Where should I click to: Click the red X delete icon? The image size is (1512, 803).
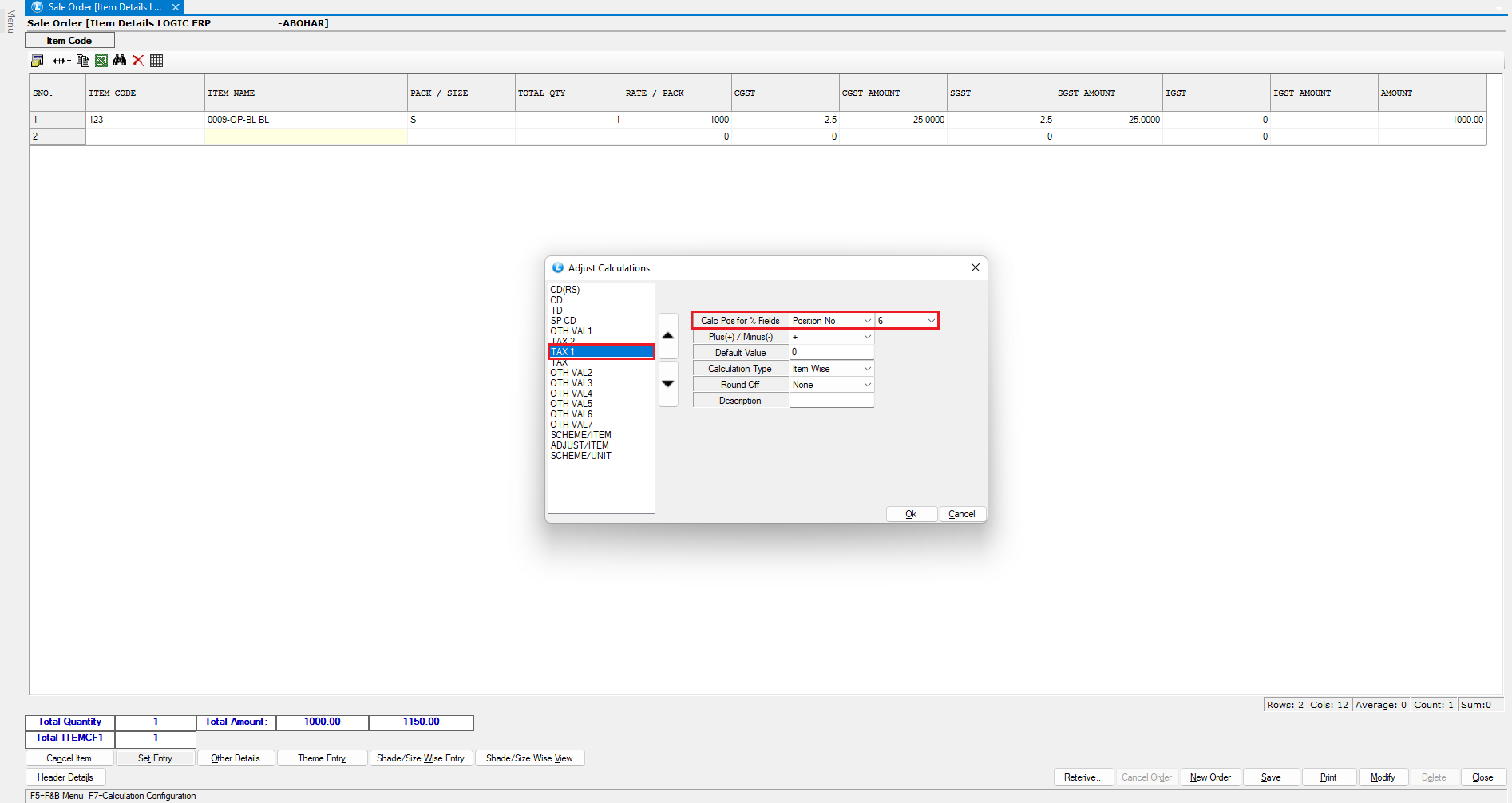[138, 61]
